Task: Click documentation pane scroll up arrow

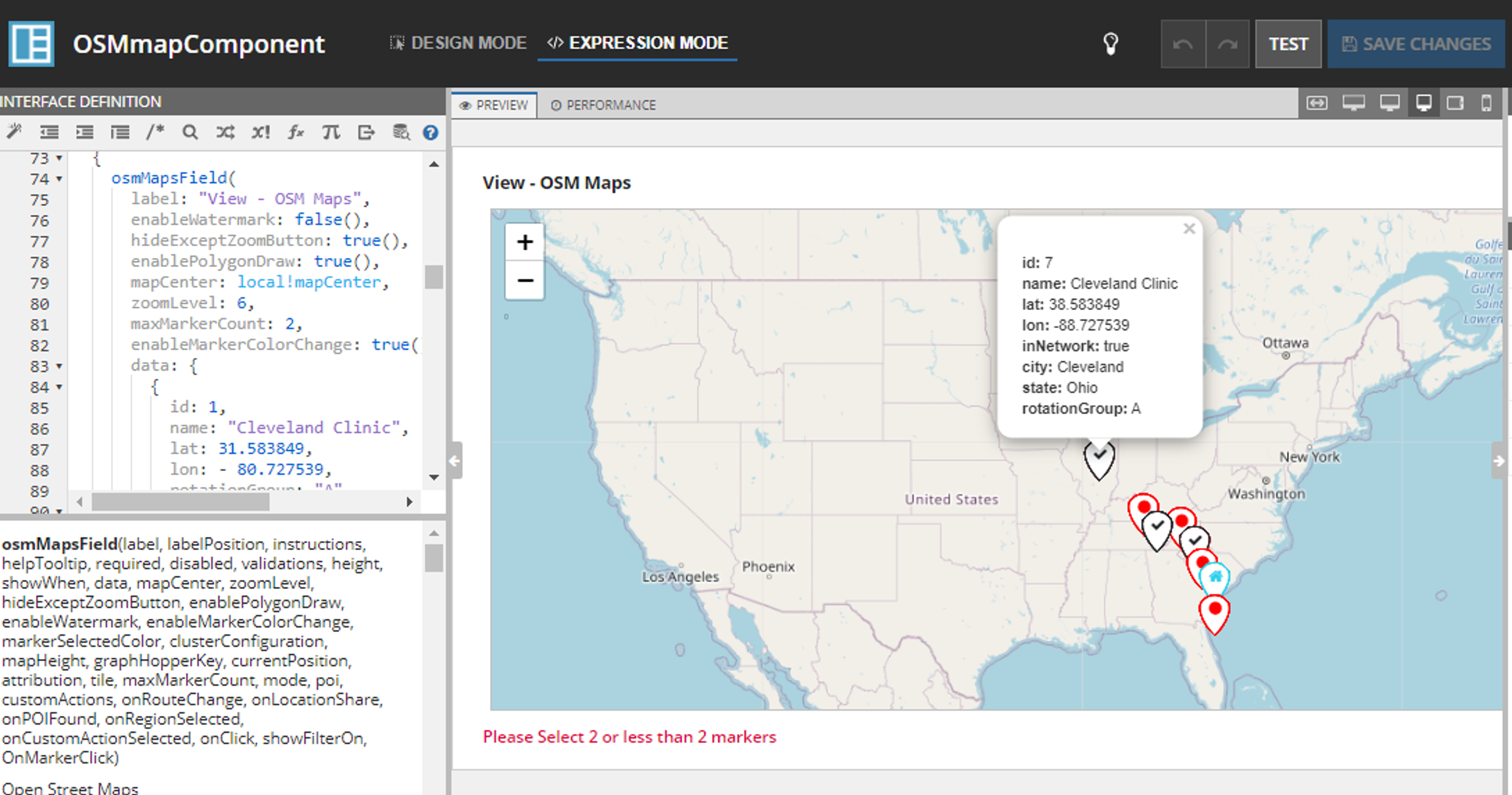Action: (x=434, y=533)
